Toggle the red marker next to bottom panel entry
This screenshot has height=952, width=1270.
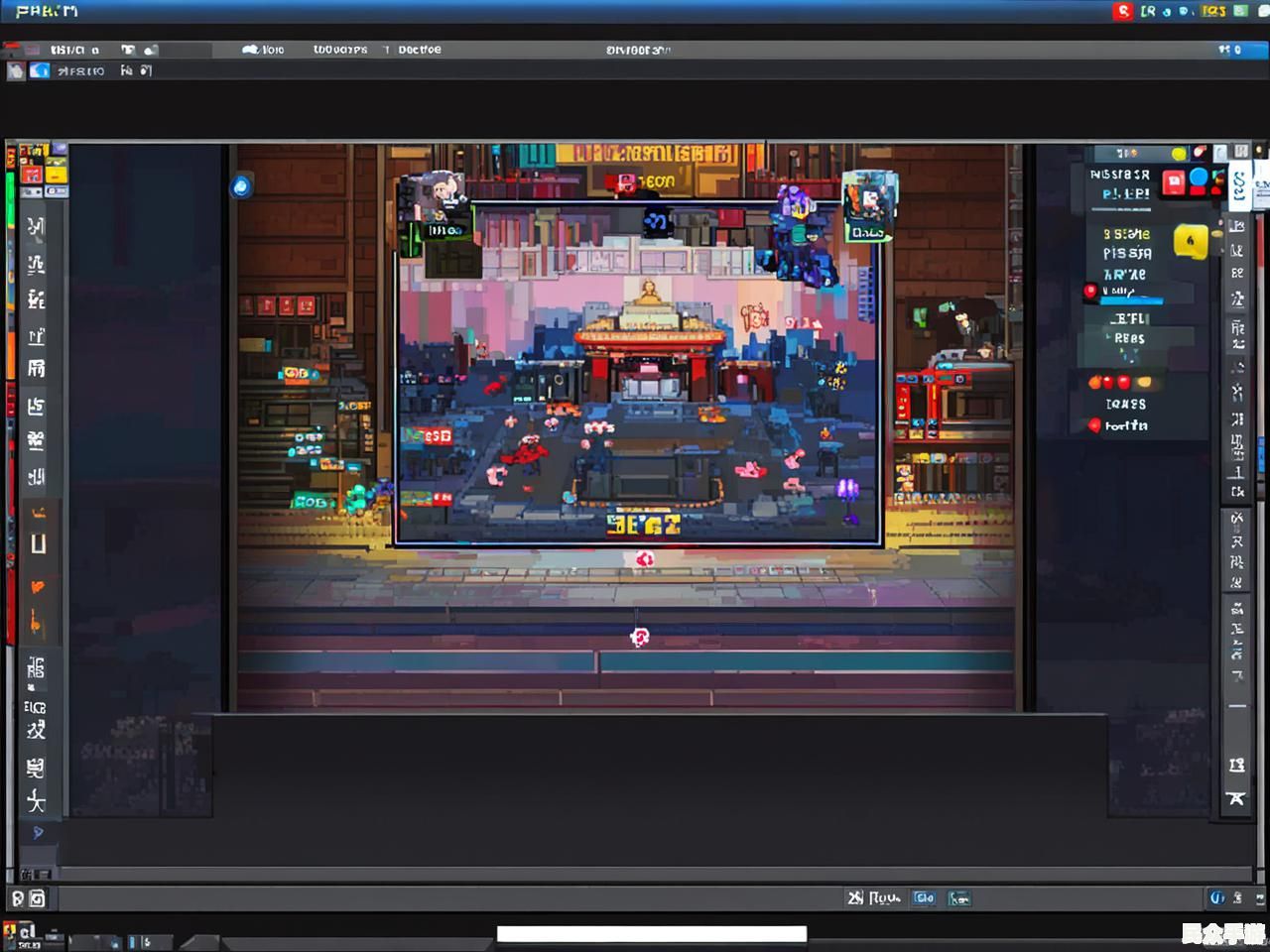(x=1094, y=425)
